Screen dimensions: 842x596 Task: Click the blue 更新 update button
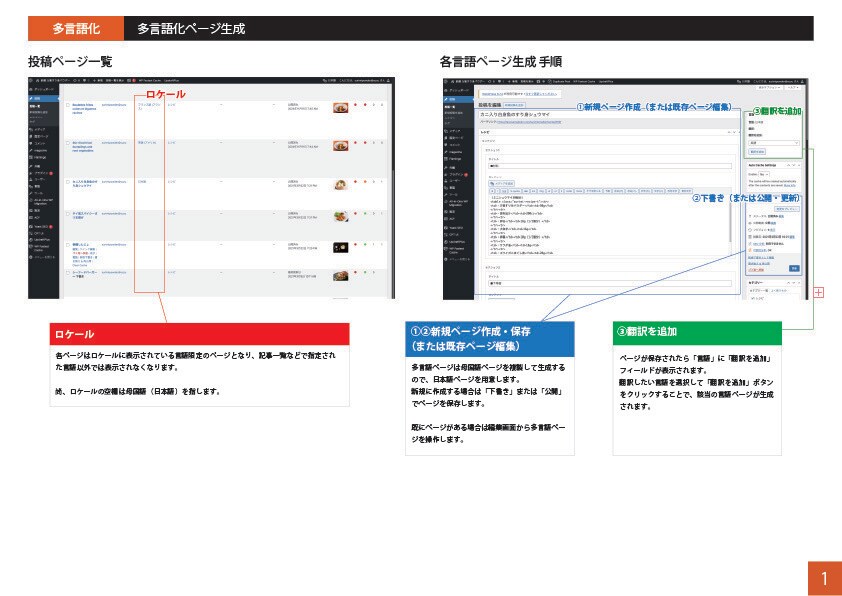pos(794,268)
